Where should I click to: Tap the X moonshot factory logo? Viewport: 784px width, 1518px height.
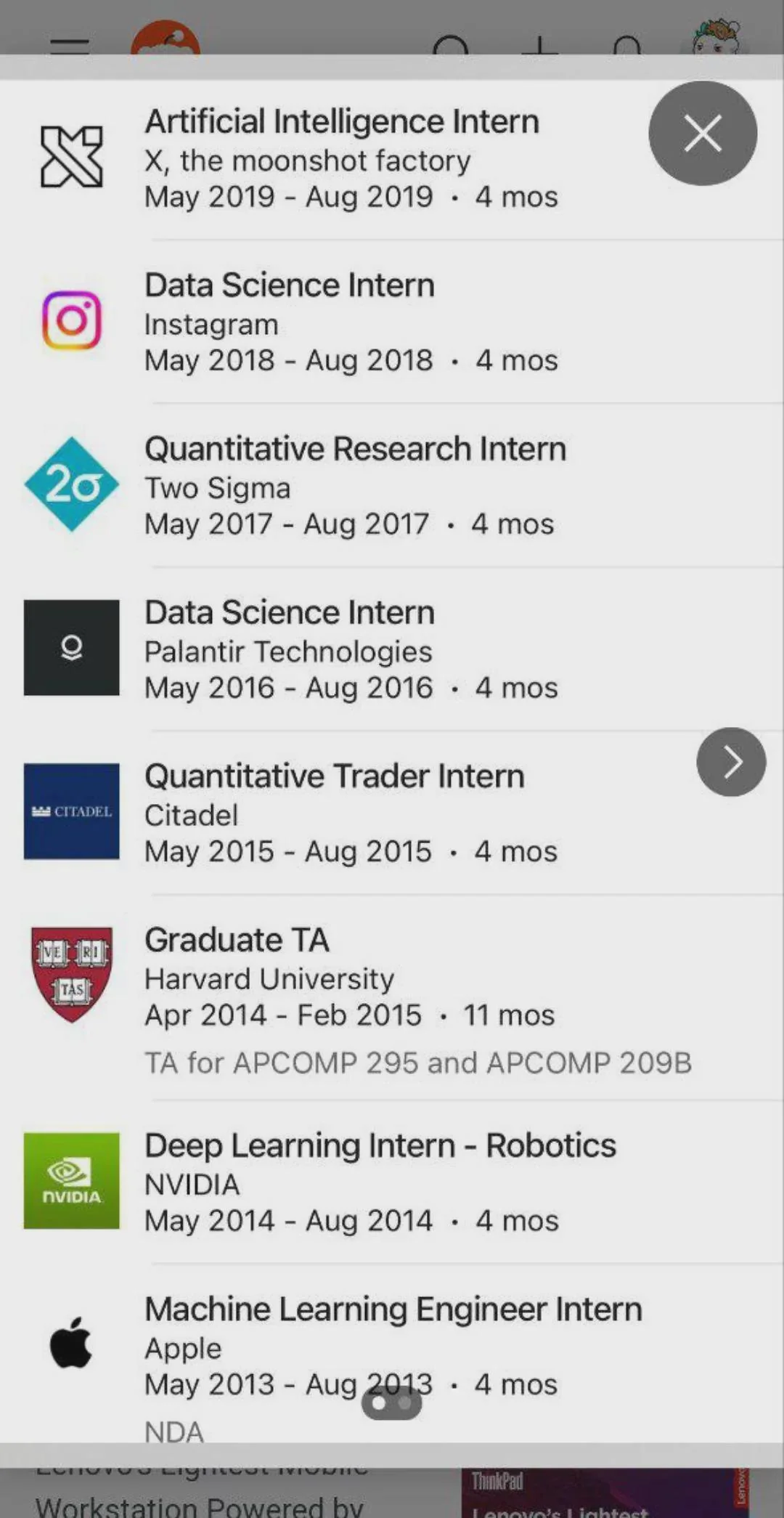click(x=71, y=157)
